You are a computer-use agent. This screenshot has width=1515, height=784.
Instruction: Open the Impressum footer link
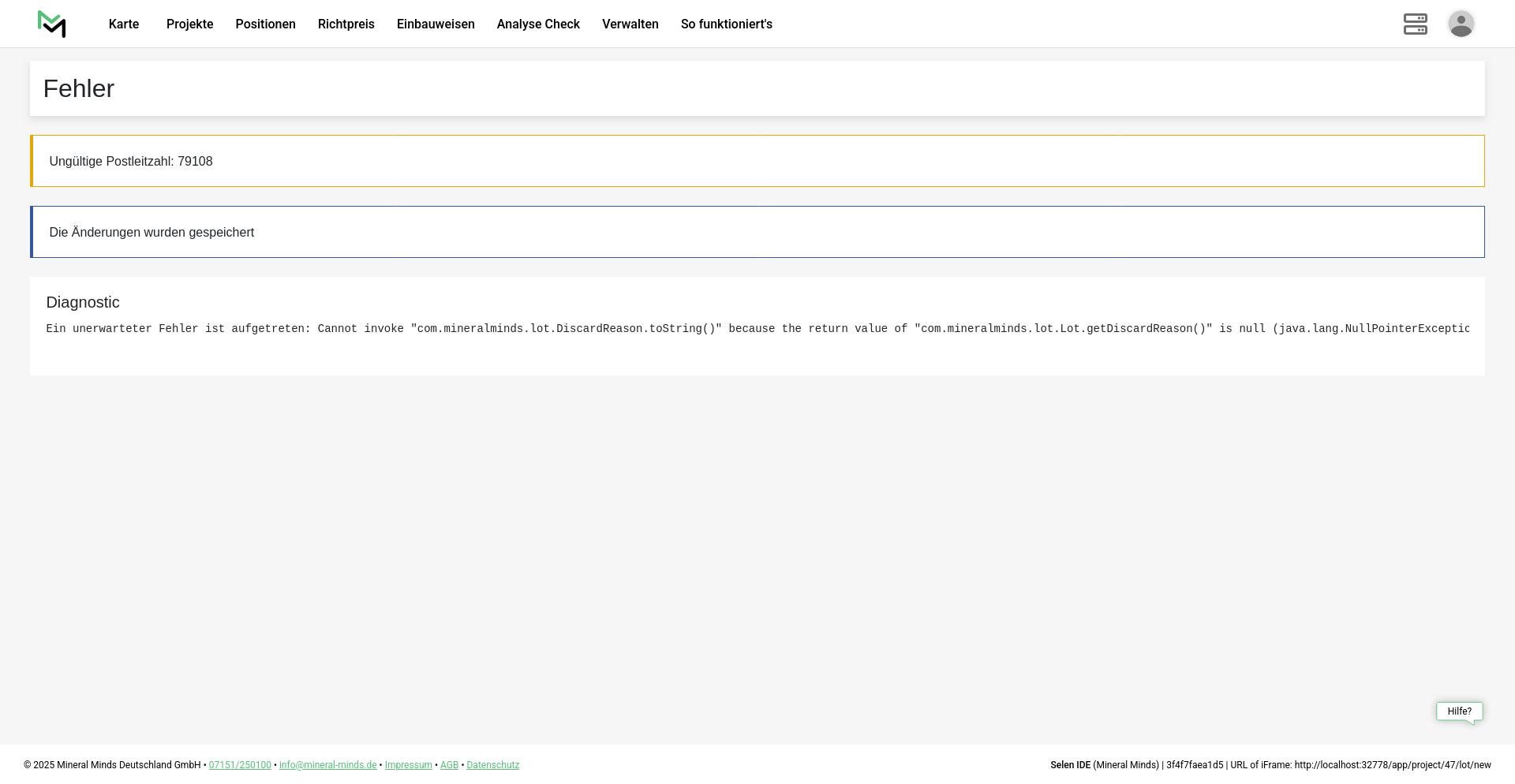pos(408,765)
